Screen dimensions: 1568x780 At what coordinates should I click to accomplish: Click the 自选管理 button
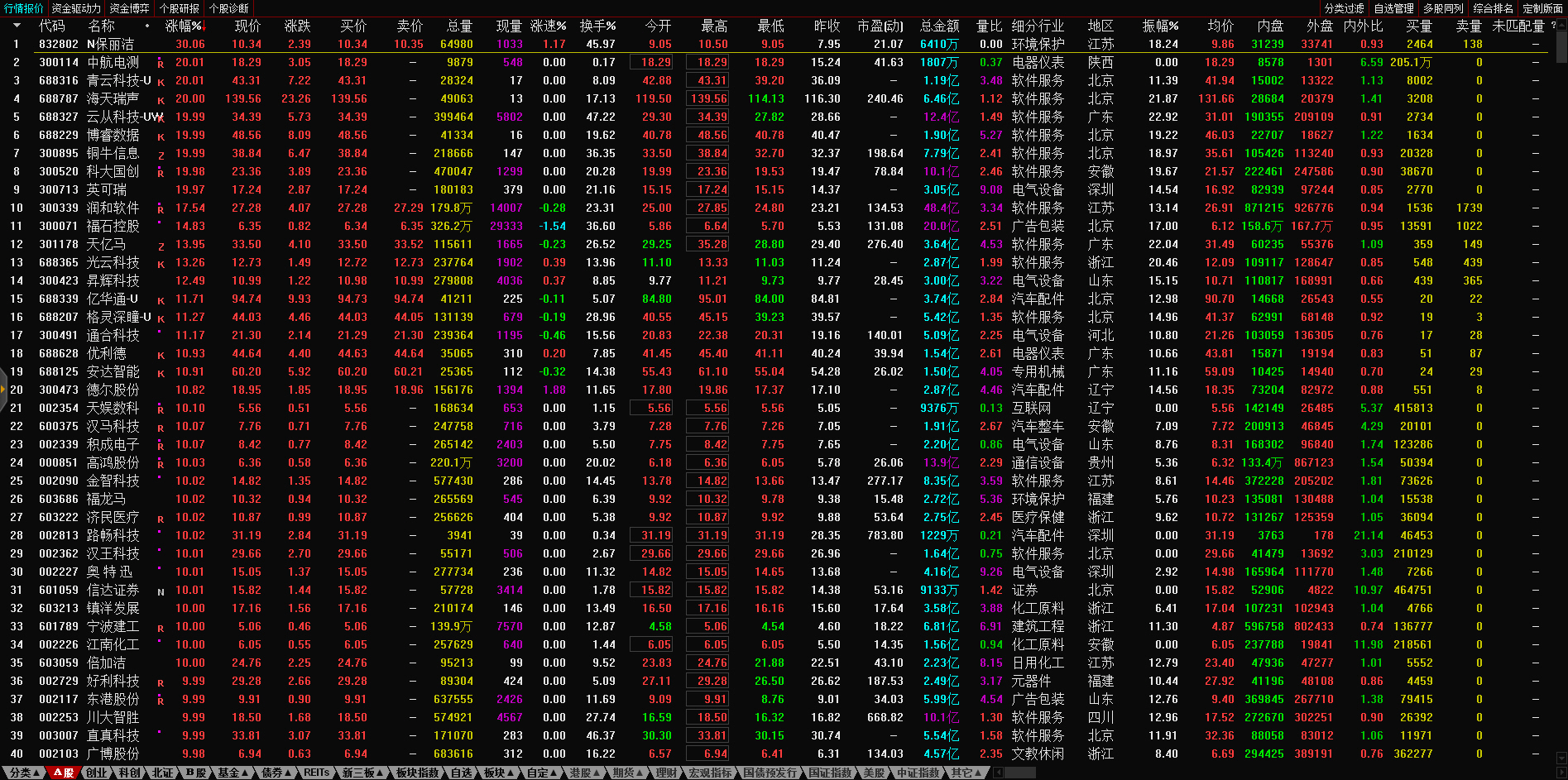(1393, 8)
